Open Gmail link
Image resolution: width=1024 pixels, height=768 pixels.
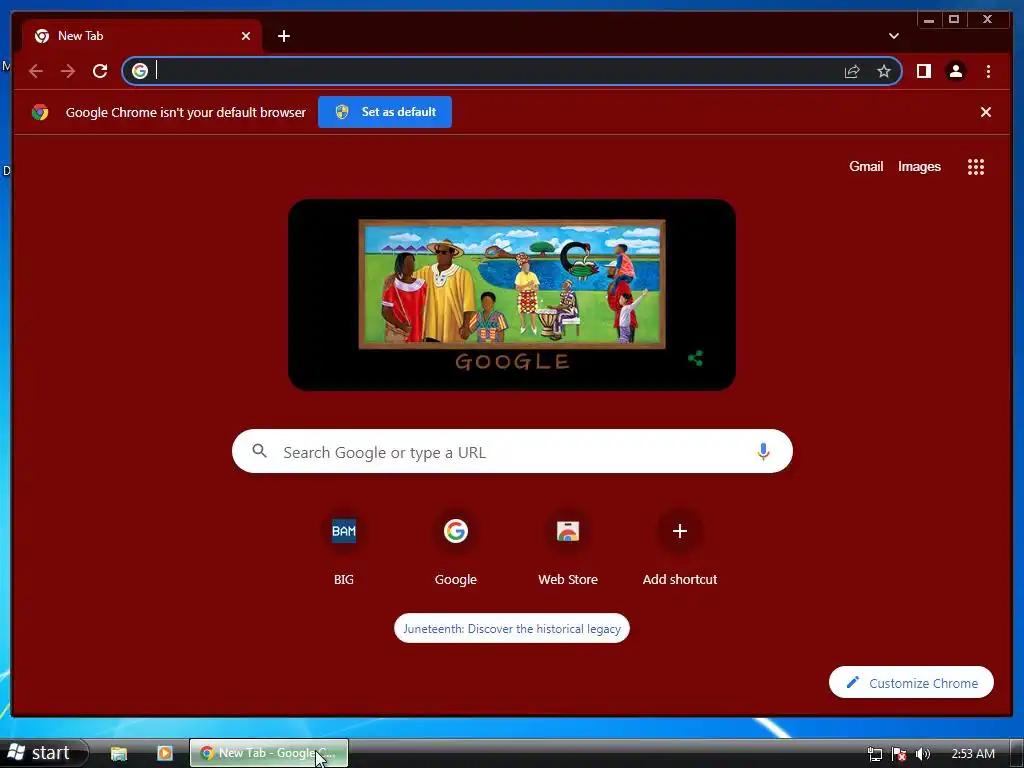[866, 167]
